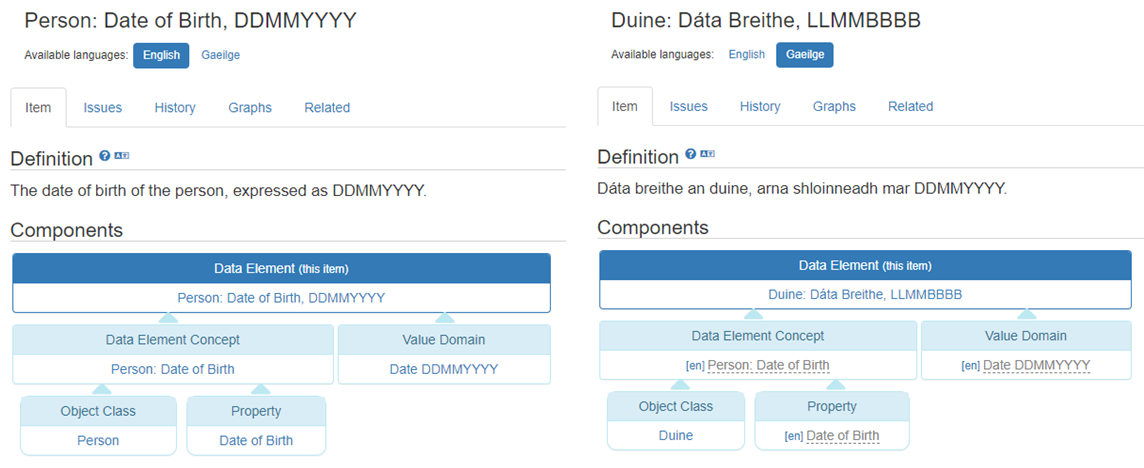This screenshot has width=1144, height=468.
Task: Open the [en] Date DDMMYYYY value domain link
Action: click(1027, 365)
